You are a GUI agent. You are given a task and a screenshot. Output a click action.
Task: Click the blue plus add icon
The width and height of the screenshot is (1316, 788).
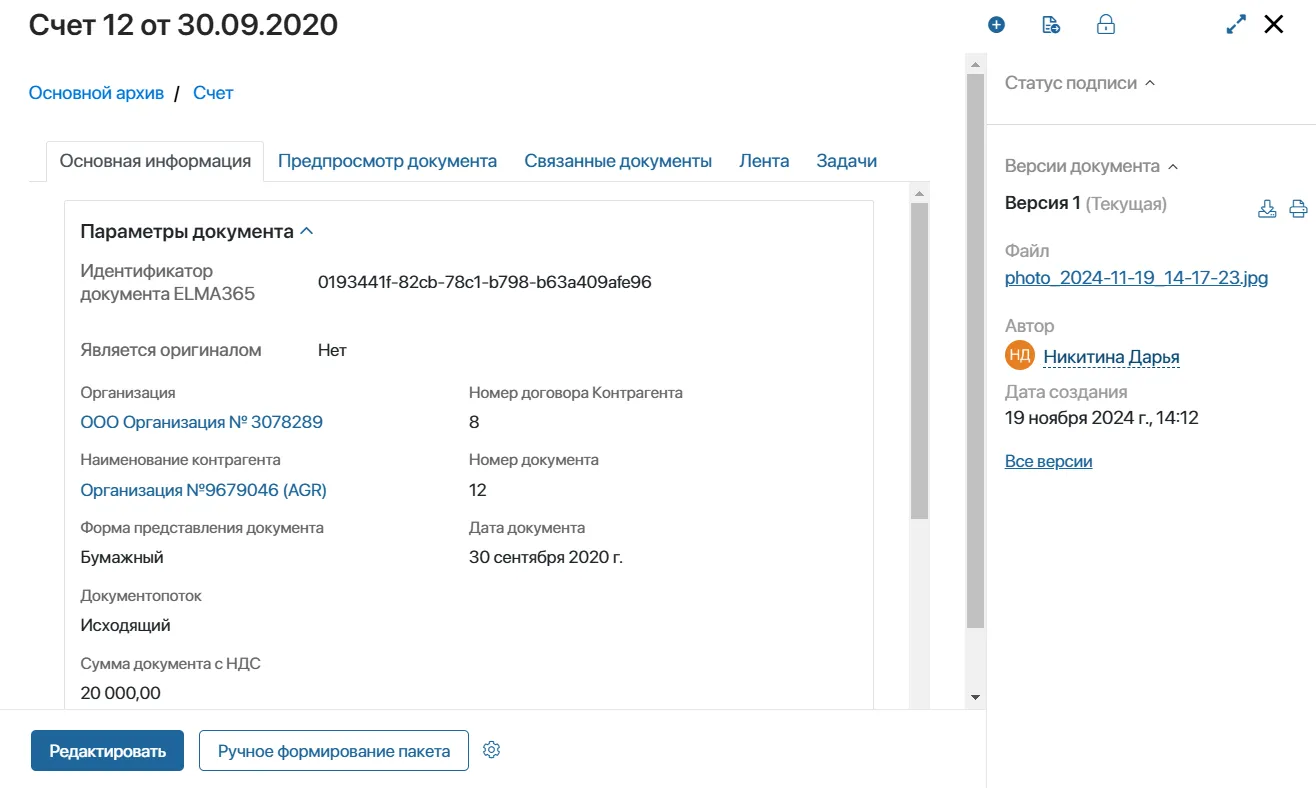tap(996, 25)
